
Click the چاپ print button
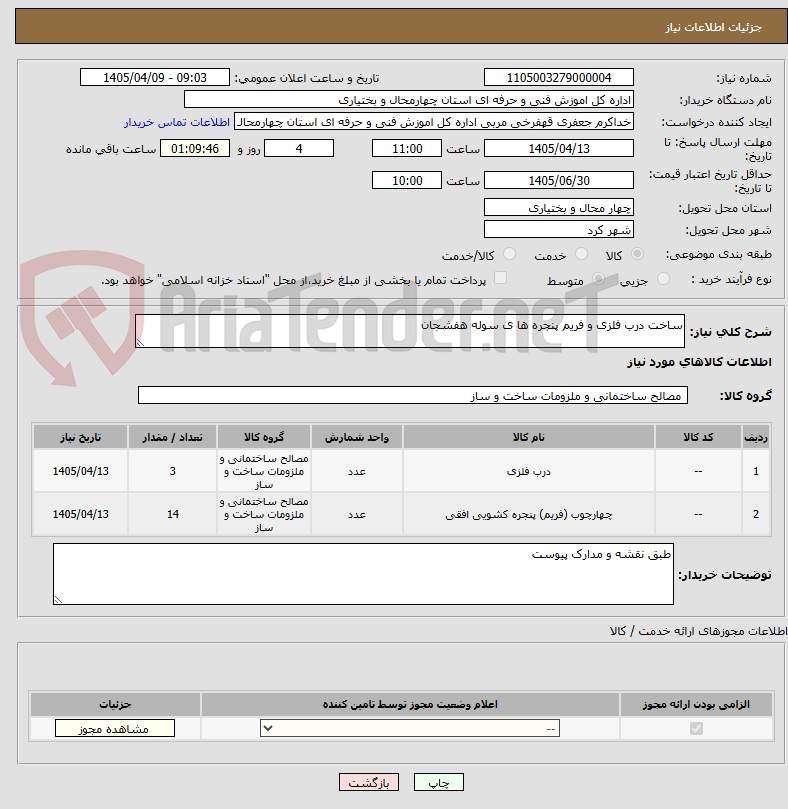tap(439, 782)
